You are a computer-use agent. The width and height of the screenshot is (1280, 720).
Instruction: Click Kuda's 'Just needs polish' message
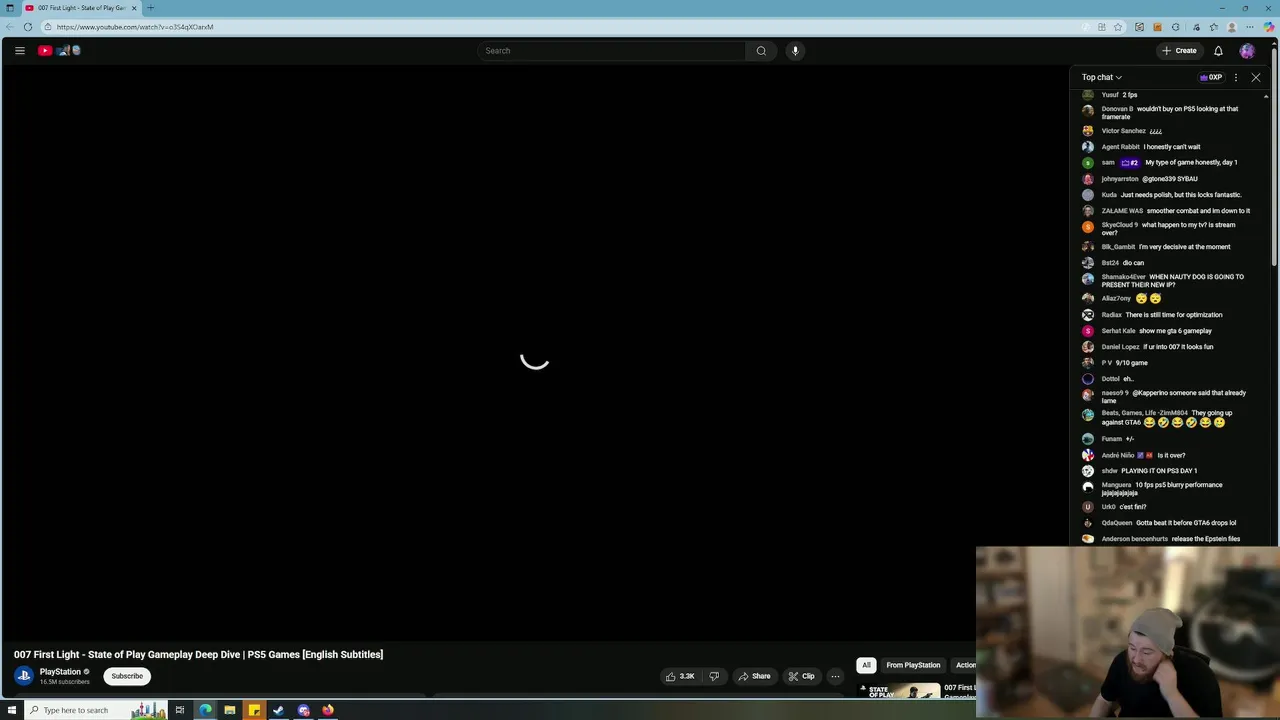click(1181, 195)
